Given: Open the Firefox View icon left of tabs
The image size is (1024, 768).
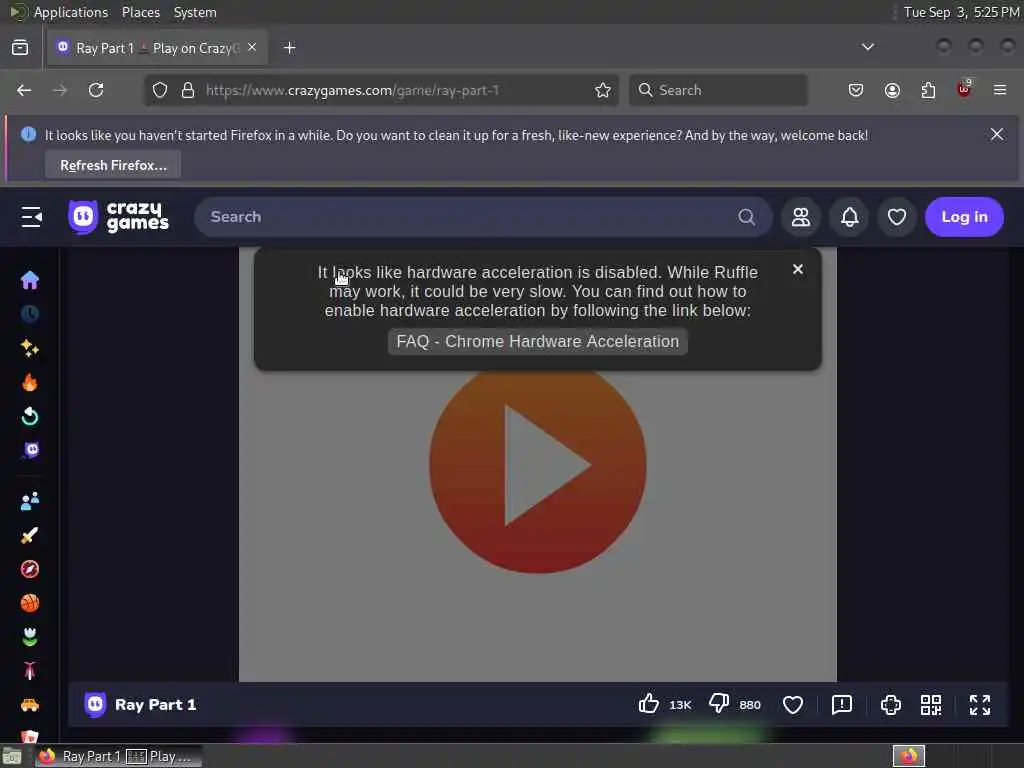Looking at the screenshot, I should (20, 47).
